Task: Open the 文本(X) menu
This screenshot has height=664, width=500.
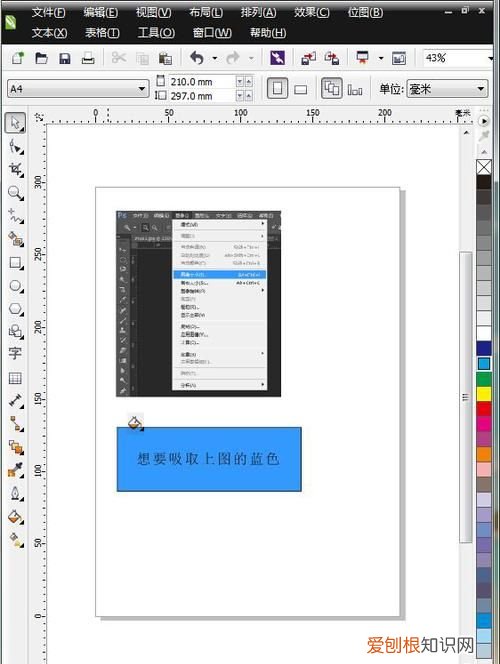Action: pyautogui.click(x=49, y=33)
